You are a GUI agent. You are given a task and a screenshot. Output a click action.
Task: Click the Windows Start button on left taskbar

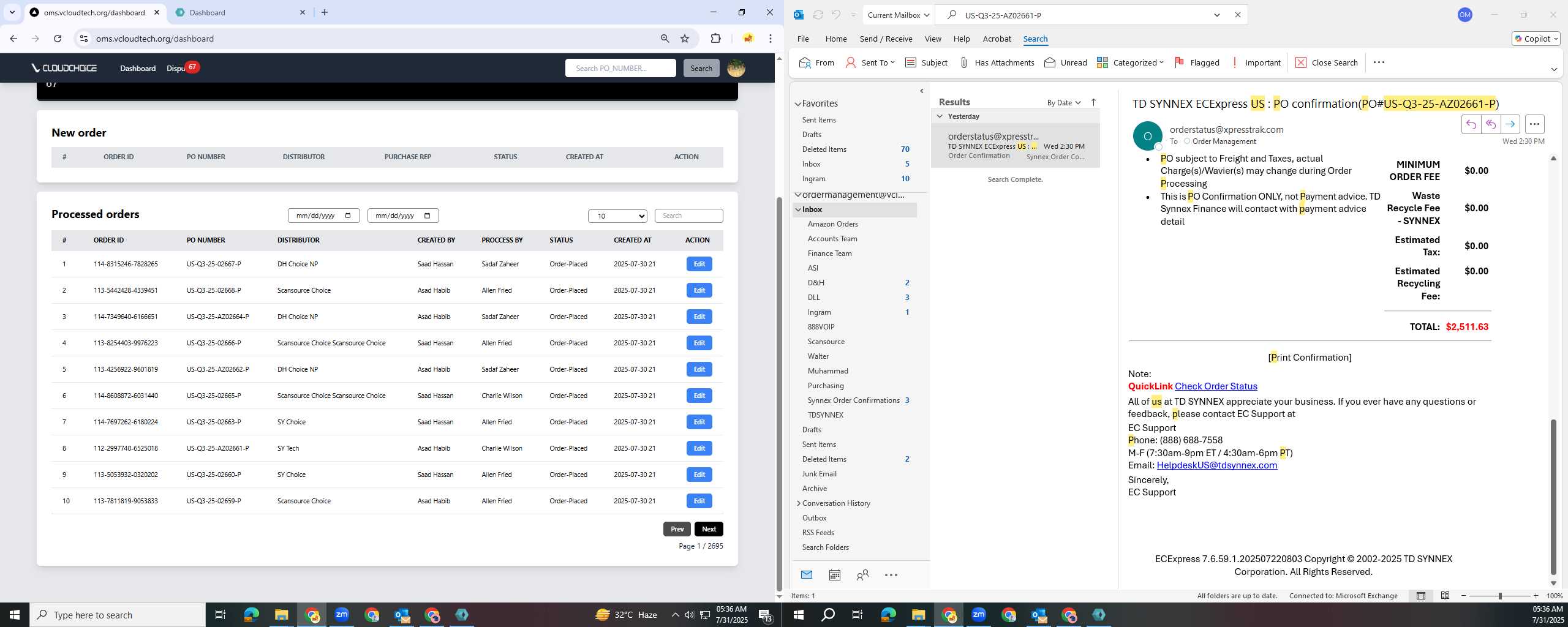15,615
